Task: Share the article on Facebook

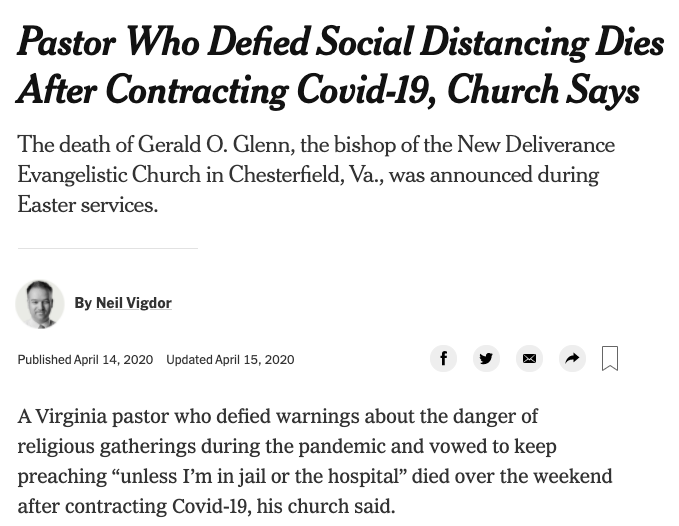Action: click(x=443, y=358)
